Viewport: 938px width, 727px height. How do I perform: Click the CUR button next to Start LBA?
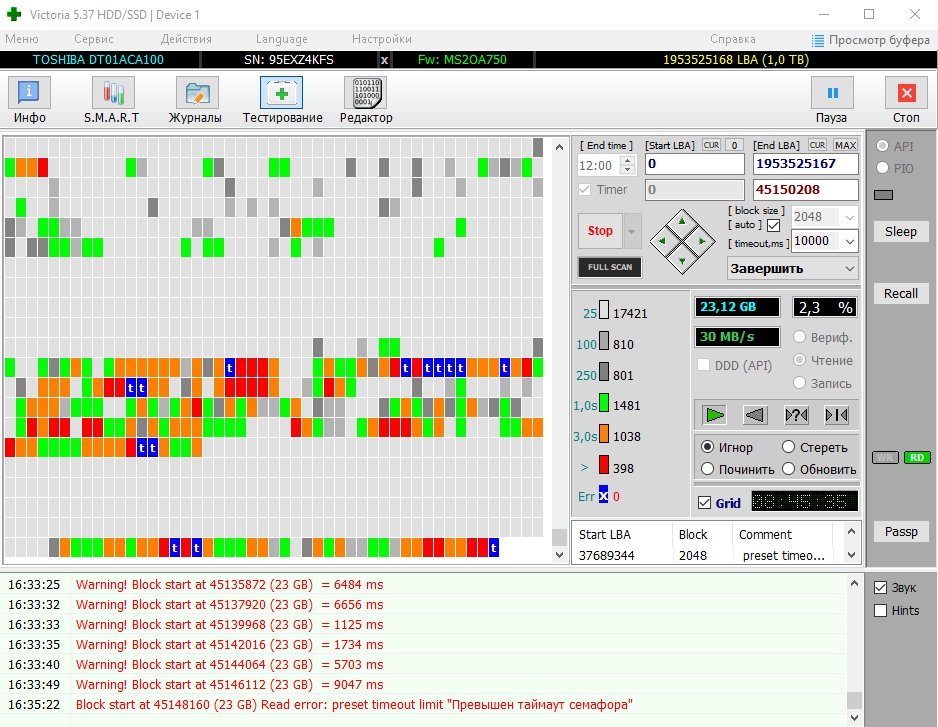[711, 145]
